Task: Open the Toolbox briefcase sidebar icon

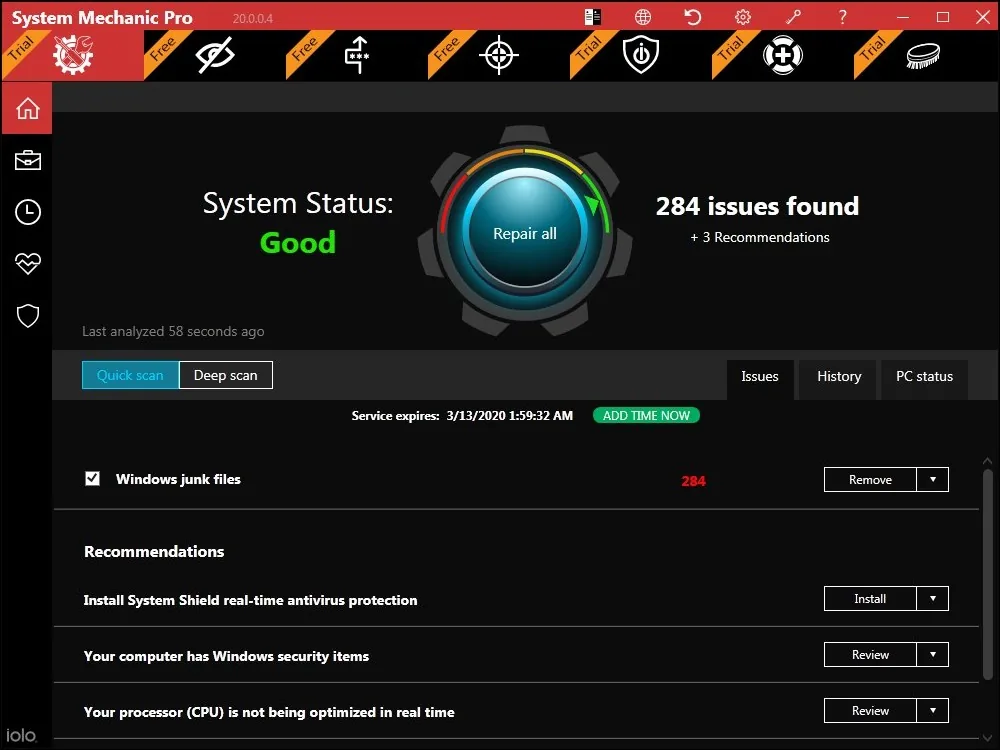Action: point(27,160)
